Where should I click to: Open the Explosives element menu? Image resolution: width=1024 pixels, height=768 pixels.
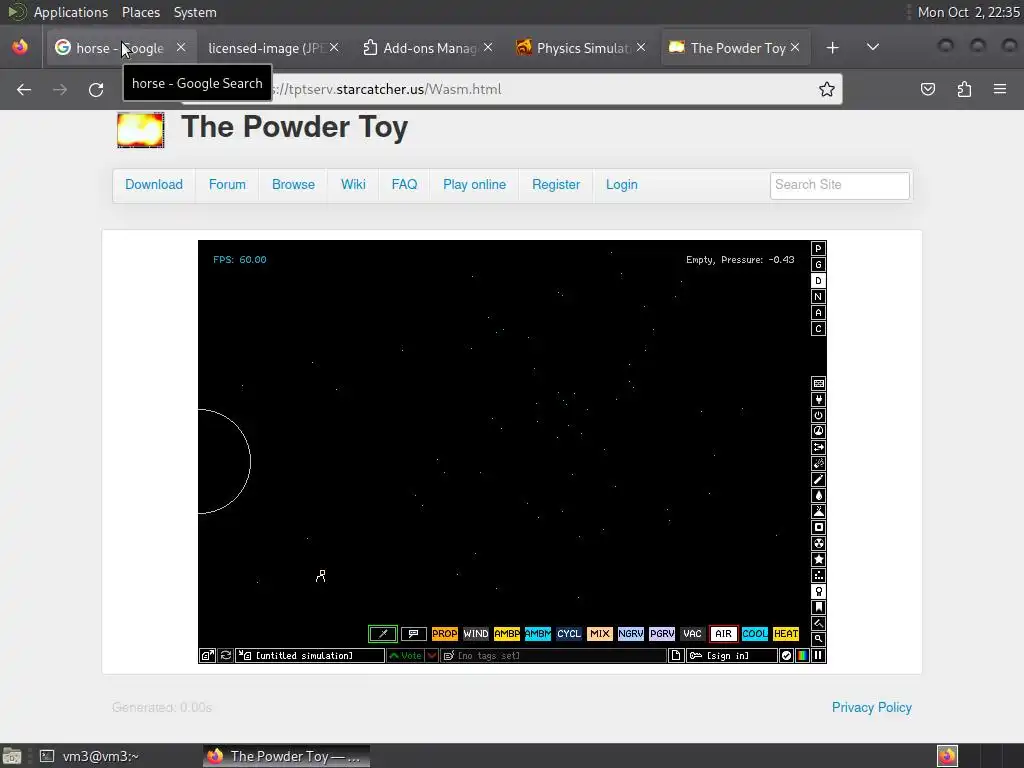(818, 463)
